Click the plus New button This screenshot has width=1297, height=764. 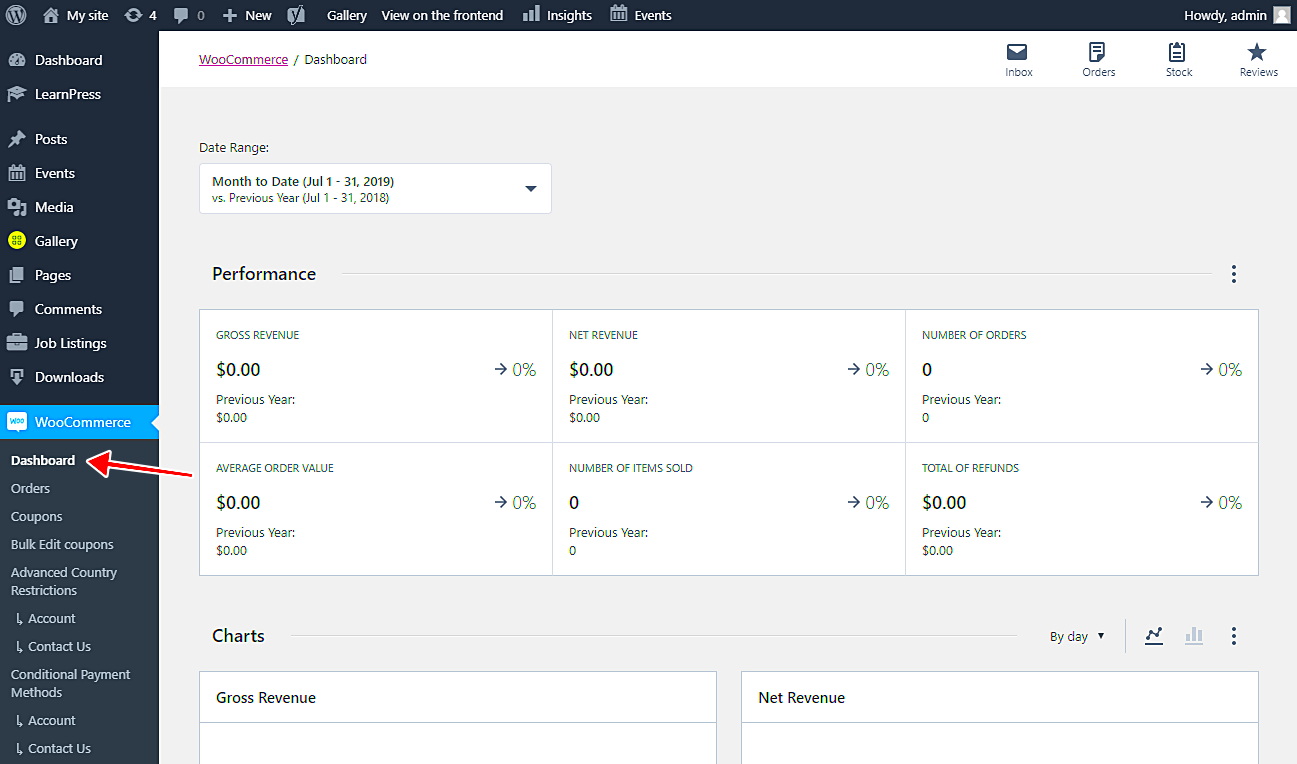point(247,15)
